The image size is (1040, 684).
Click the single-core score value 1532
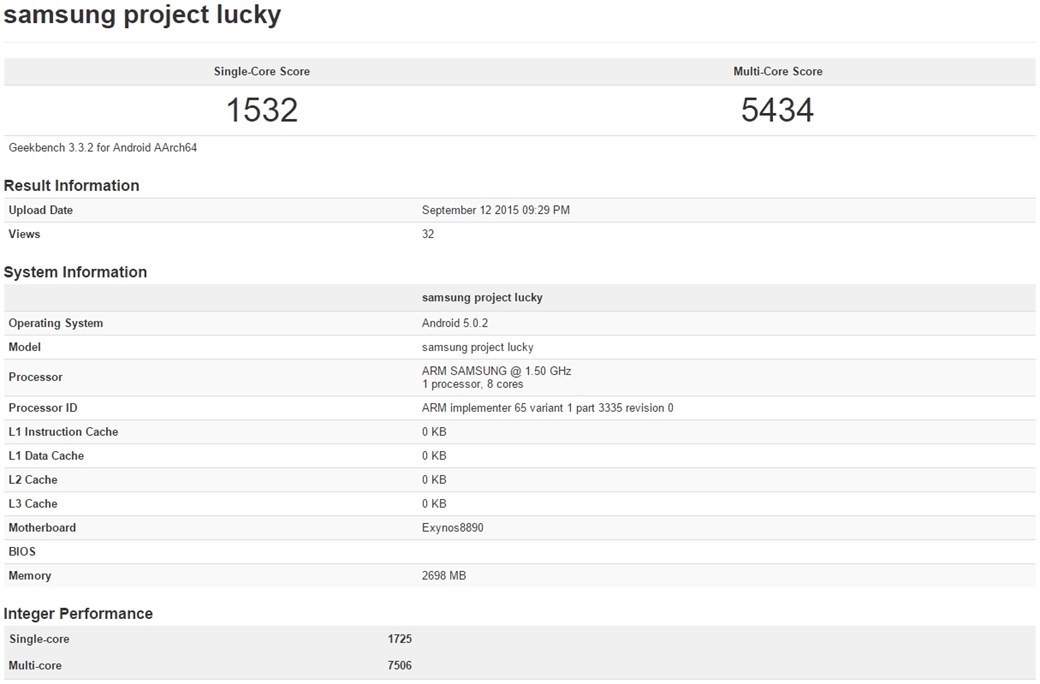(x=262, y=110)
